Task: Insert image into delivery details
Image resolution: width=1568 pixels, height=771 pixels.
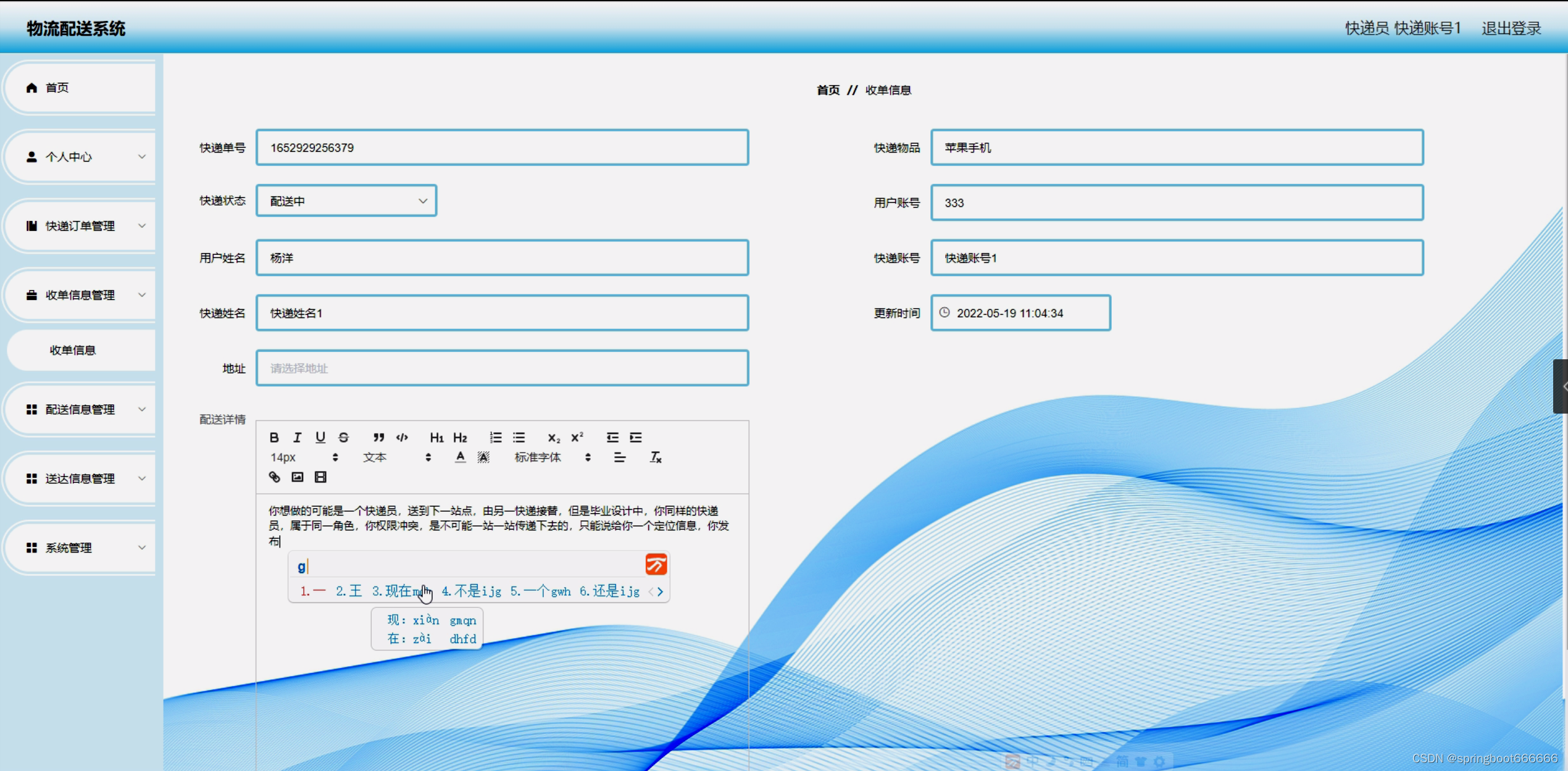Action: tap(298, 477)
